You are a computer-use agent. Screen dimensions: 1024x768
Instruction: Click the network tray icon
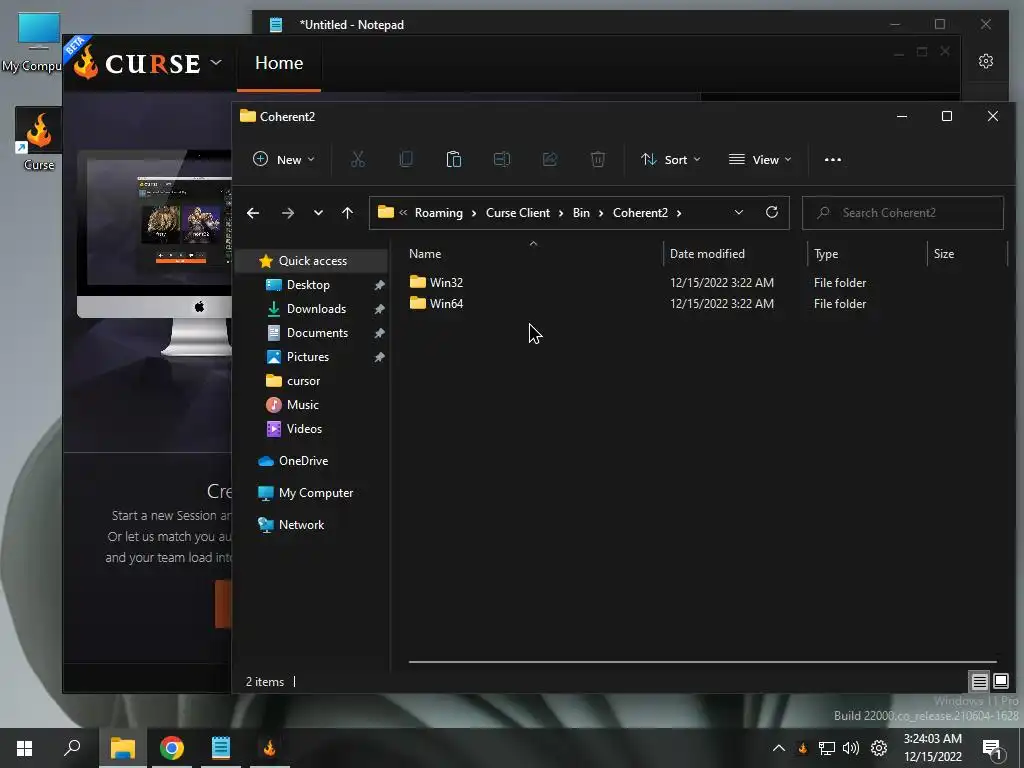[x=827, y=748]
